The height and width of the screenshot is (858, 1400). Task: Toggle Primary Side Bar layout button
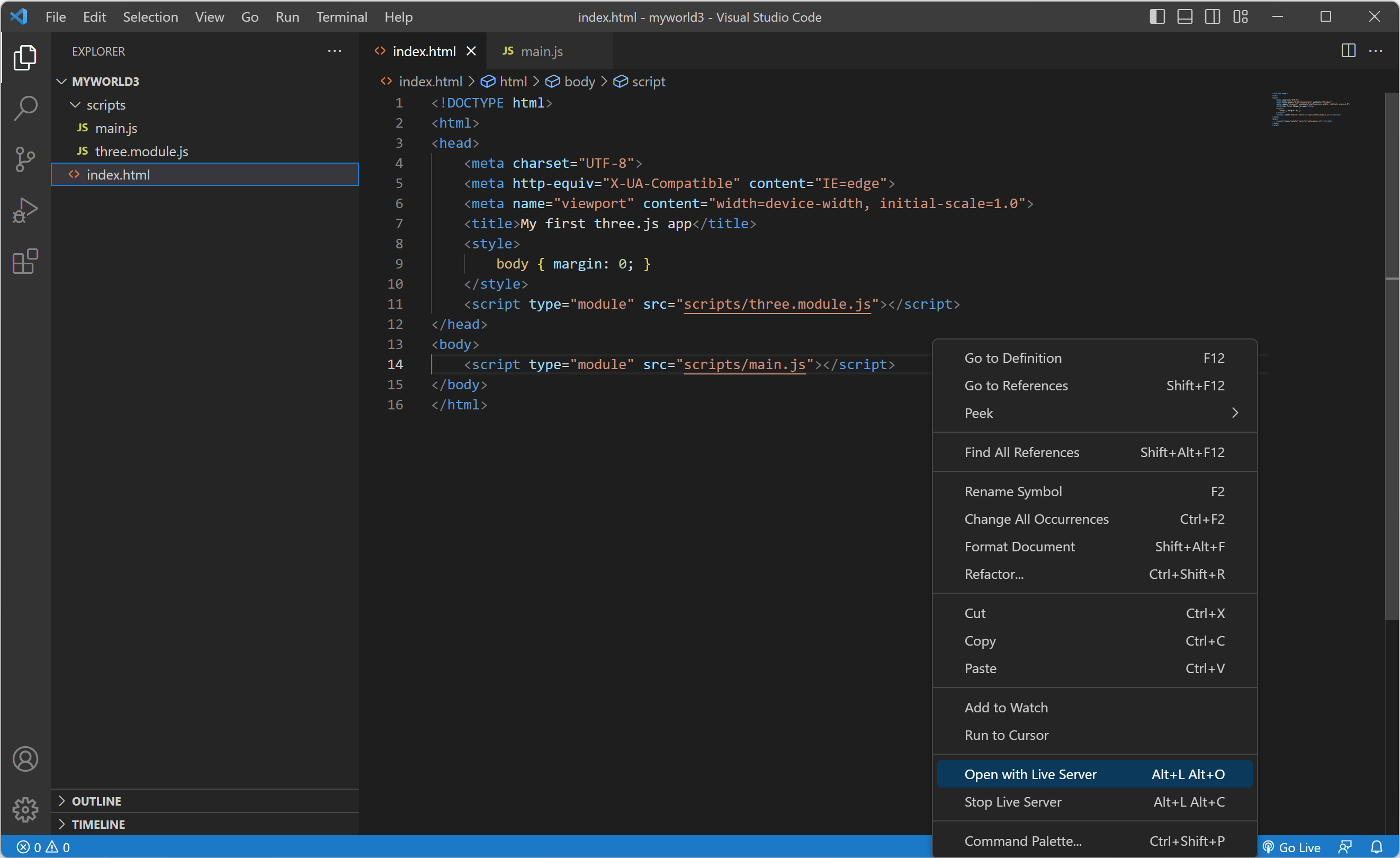click(x=1157, y=17)
